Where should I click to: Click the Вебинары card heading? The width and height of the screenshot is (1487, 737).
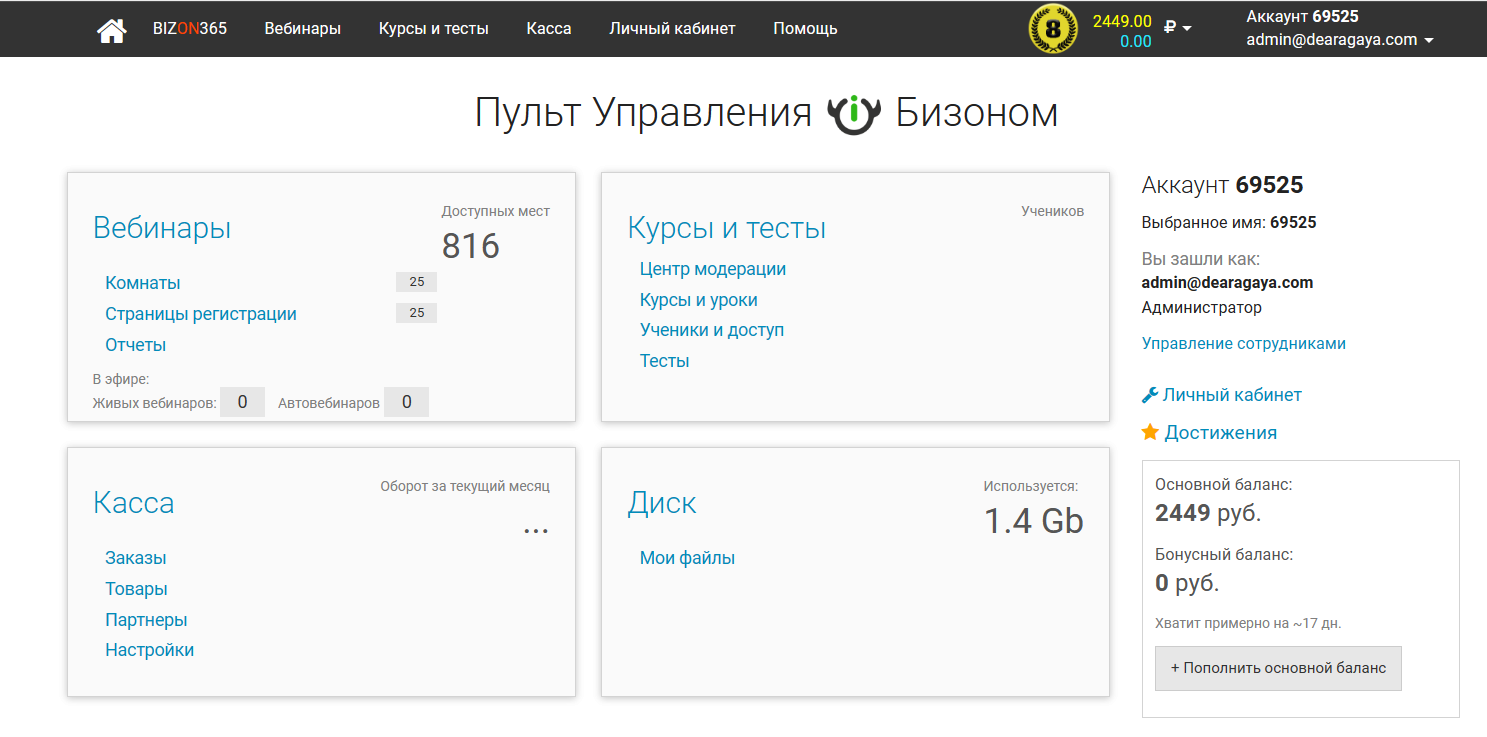pos(162,228)
